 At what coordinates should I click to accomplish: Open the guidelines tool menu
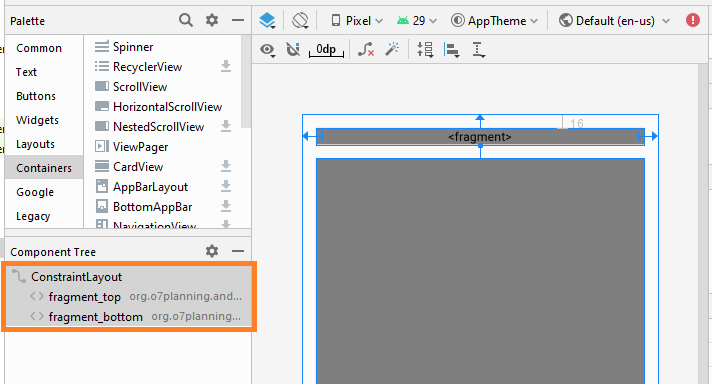tap(478, 49)
